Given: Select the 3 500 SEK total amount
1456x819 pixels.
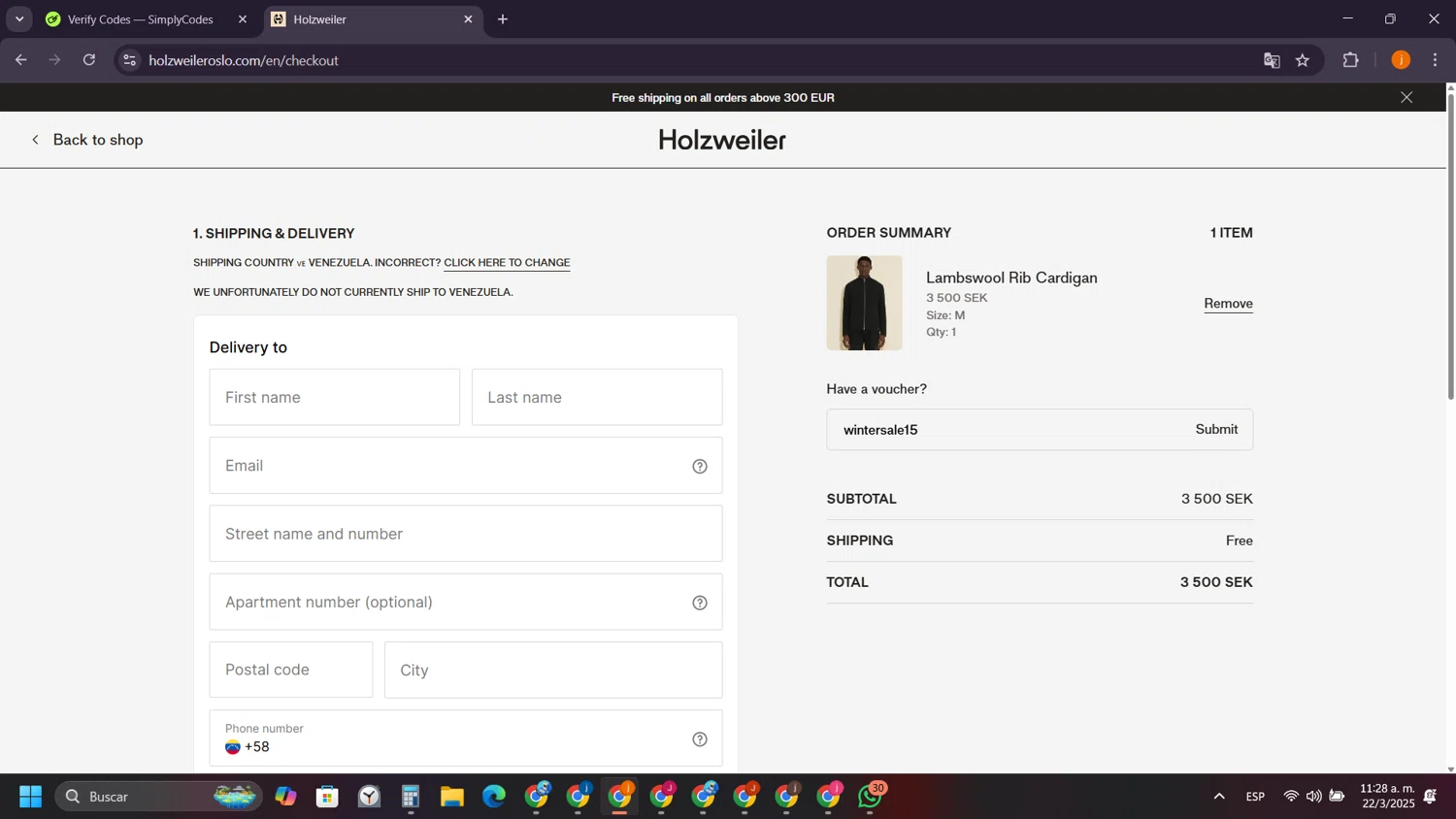Looking at the screenshot, I should [x=1216, y=582].
